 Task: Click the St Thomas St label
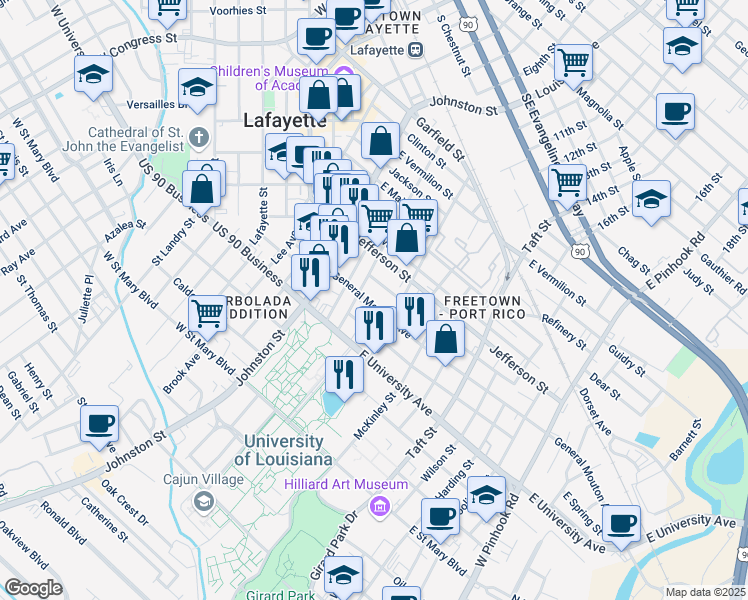(x=37, y=303)
